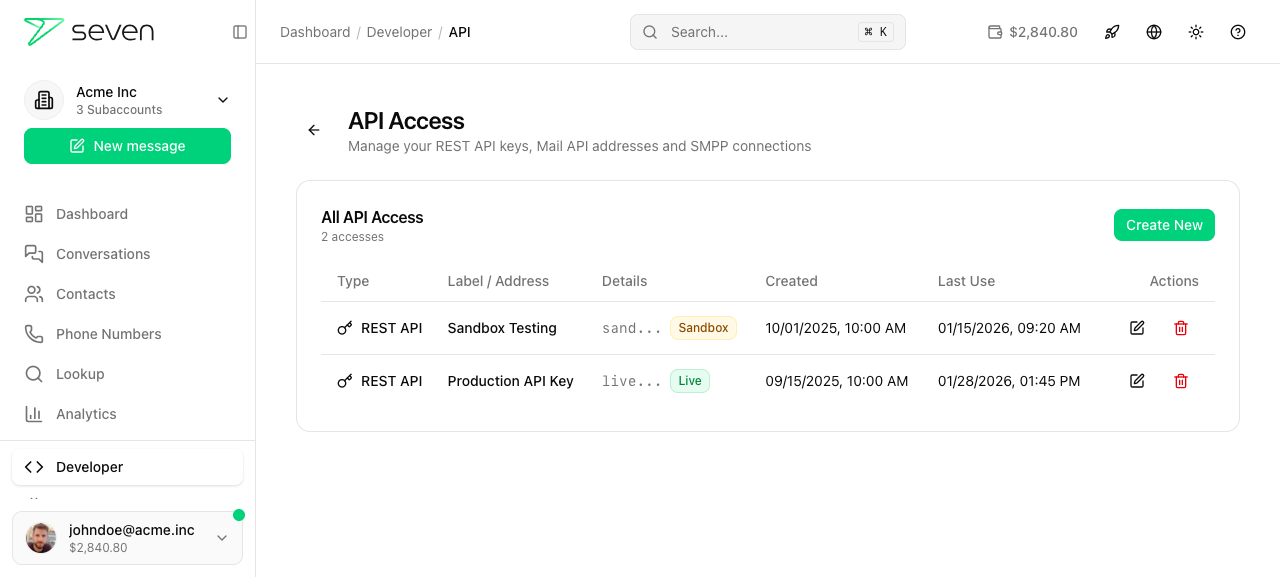Click the Acme Inc building icon
The height and width of the screenshot is (577, 1280).
coord(44,100)
